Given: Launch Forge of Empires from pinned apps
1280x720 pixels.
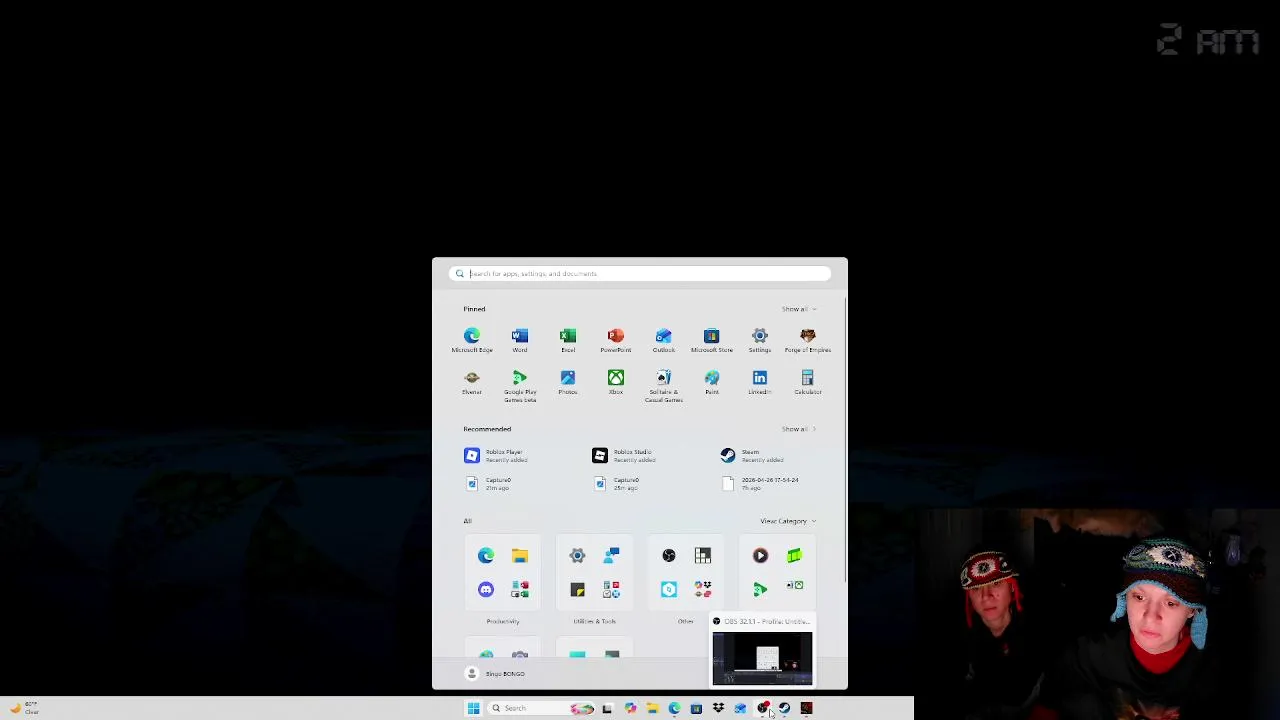Looking at the screenshot, I should [x=808, y=339].
